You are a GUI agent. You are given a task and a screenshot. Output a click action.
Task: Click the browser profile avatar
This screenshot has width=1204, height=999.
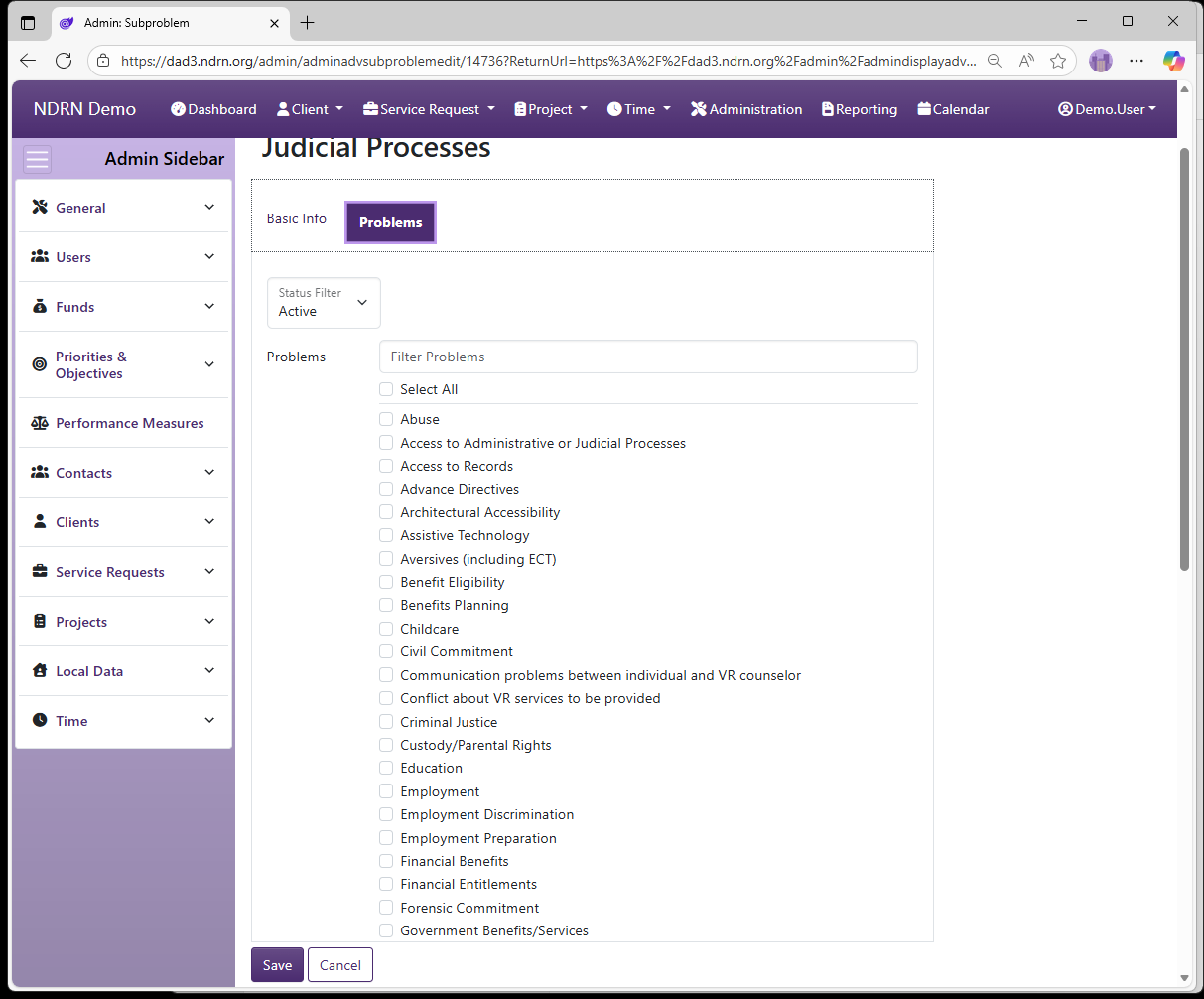tap(1101, 61)
